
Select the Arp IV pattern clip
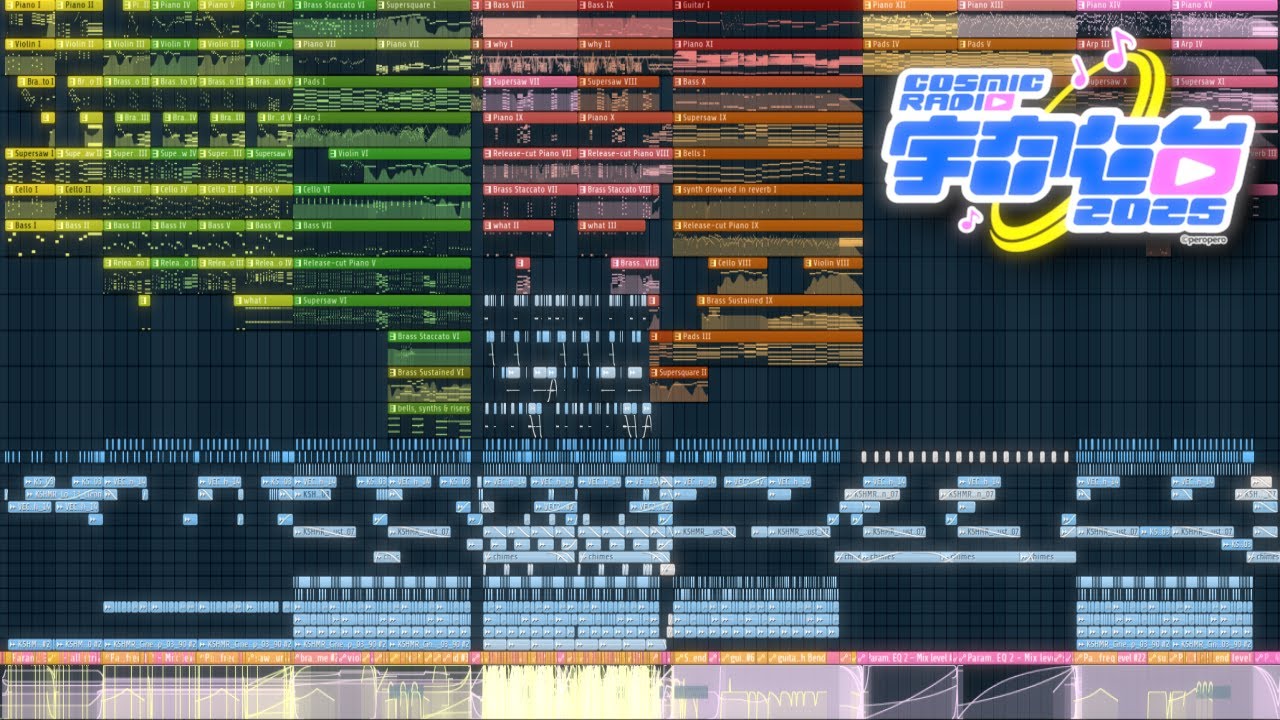(x=1226, y=45)
